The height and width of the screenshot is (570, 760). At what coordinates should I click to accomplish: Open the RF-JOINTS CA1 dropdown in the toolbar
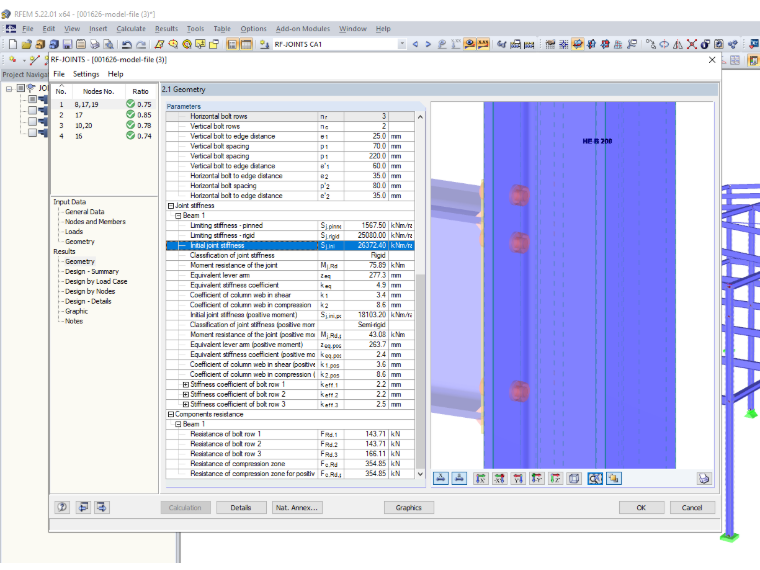[402, 44]
